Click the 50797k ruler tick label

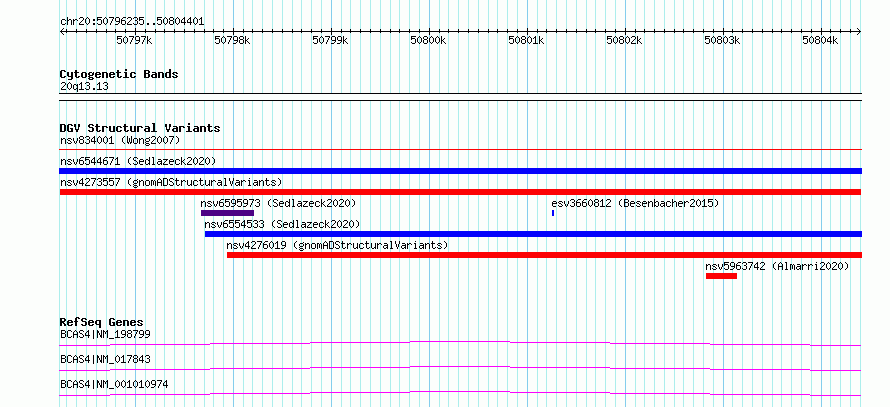[135, 40]
